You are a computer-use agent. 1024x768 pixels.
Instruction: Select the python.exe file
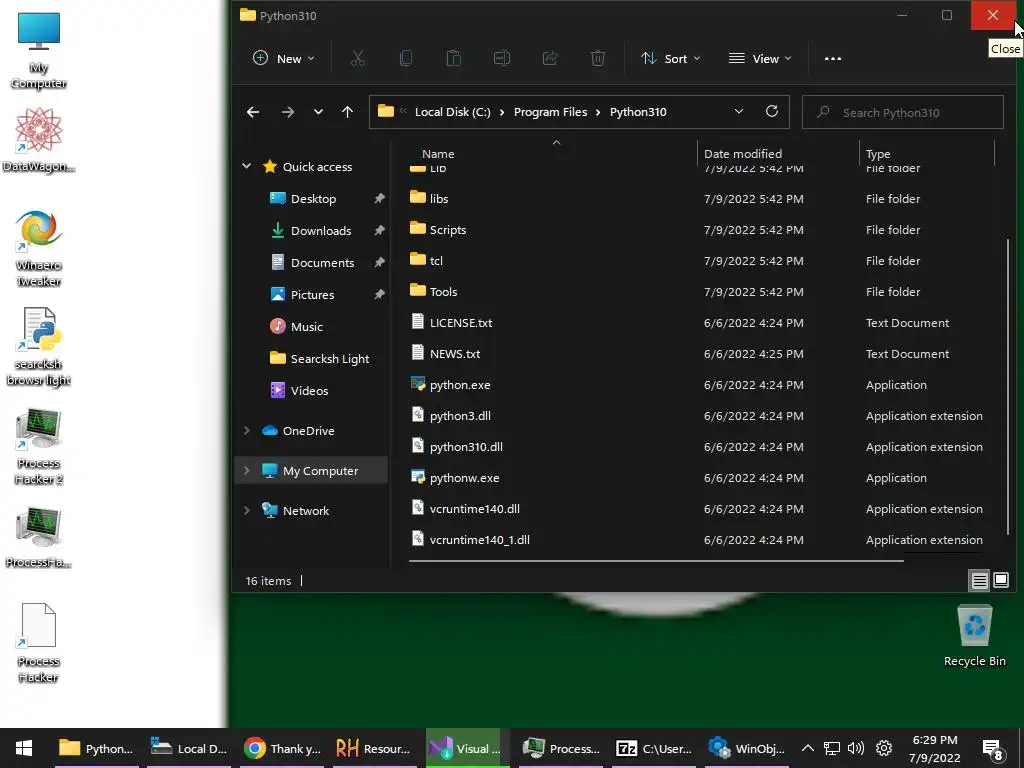click(x=460, y=385)
